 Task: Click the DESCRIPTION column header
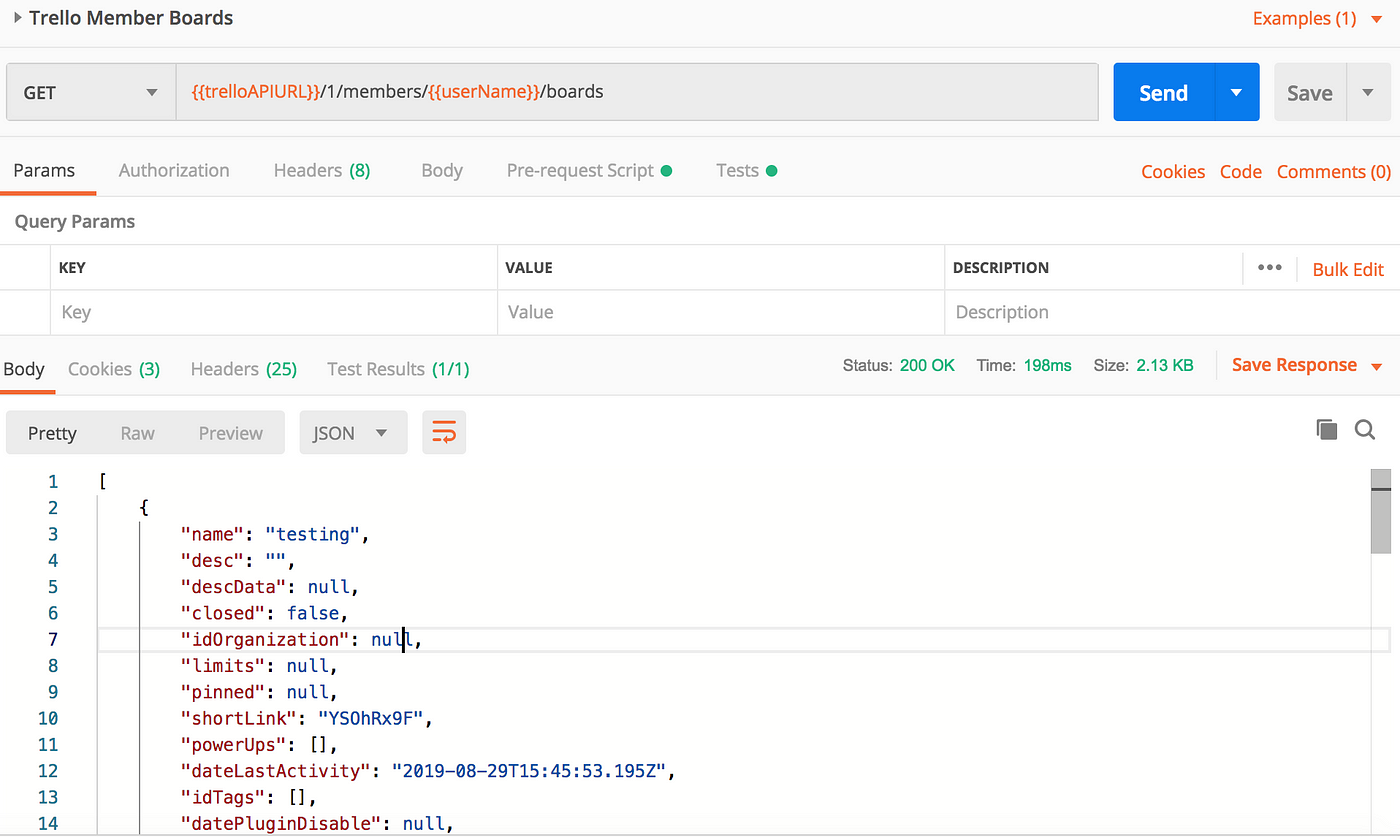click(1001, 268)
